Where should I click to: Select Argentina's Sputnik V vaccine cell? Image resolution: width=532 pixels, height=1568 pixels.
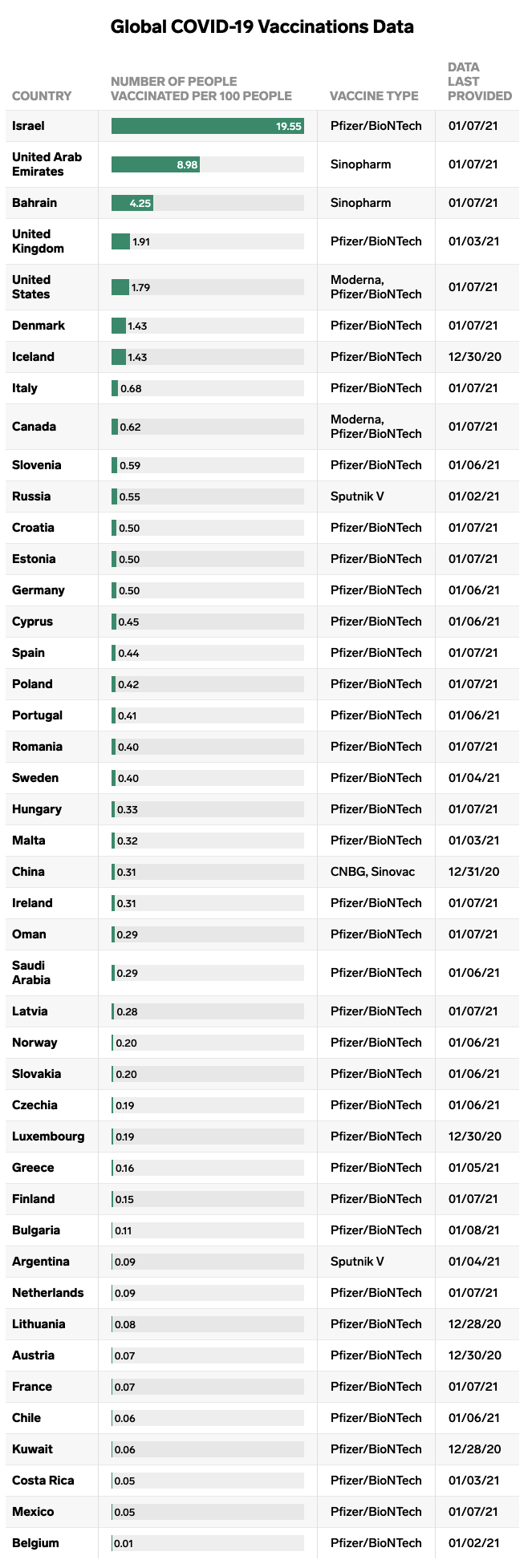357,1262
